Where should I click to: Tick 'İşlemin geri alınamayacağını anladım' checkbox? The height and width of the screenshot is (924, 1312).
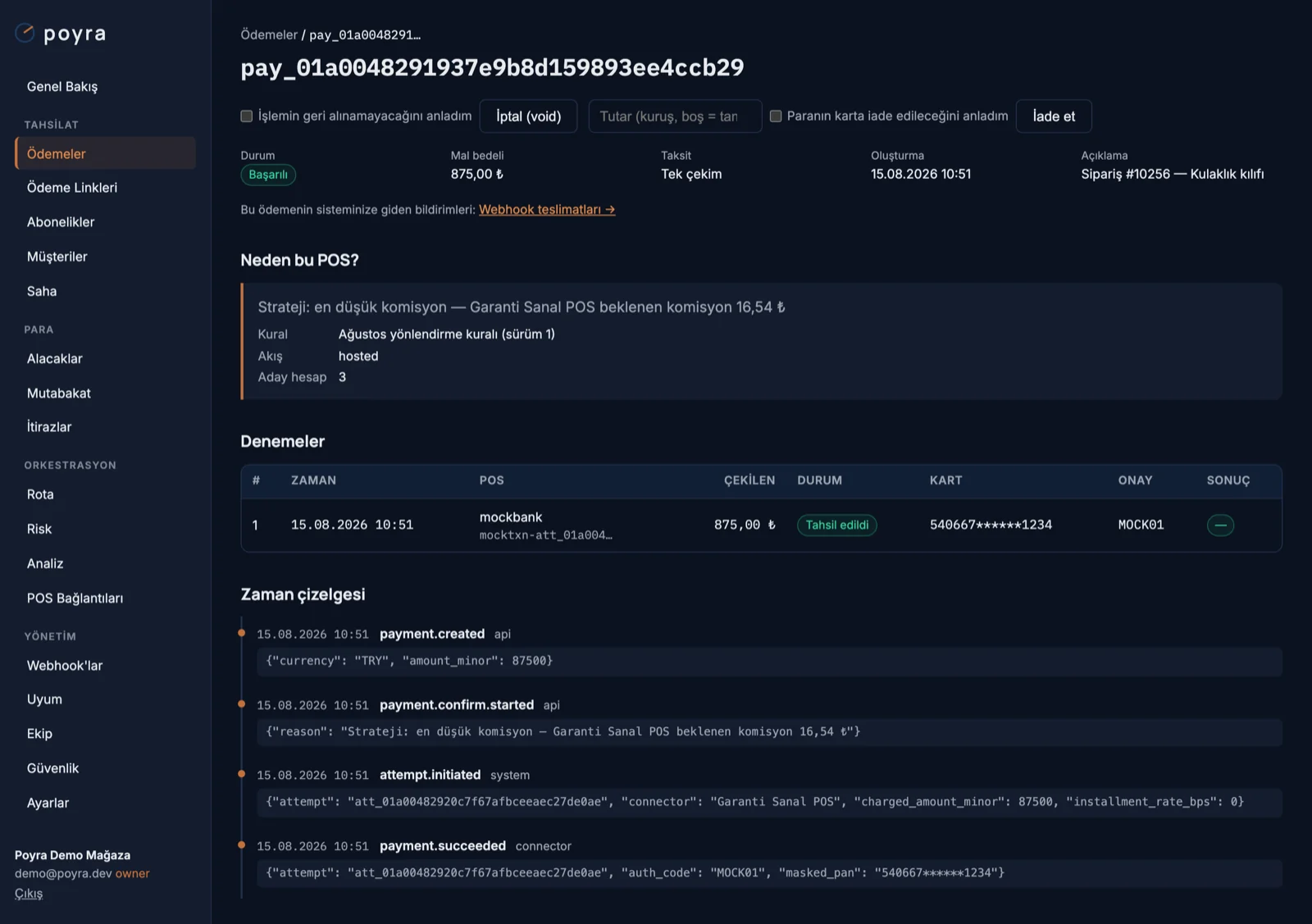pyautogui.click(x=246, y=116)
